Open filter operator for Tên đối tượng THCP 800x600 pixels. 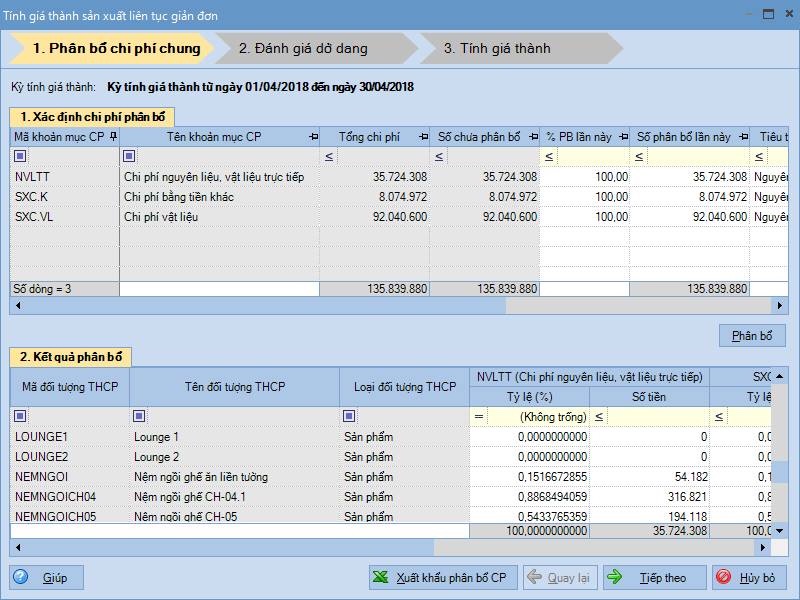[x=139, y=416]
